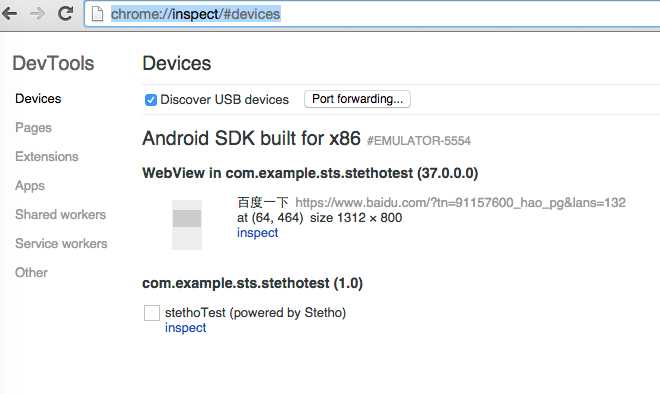Image resolution: width=660 pixels, height=394 pixels.
Task: Reload the page with the refresh icon
Action: point(66,13)
